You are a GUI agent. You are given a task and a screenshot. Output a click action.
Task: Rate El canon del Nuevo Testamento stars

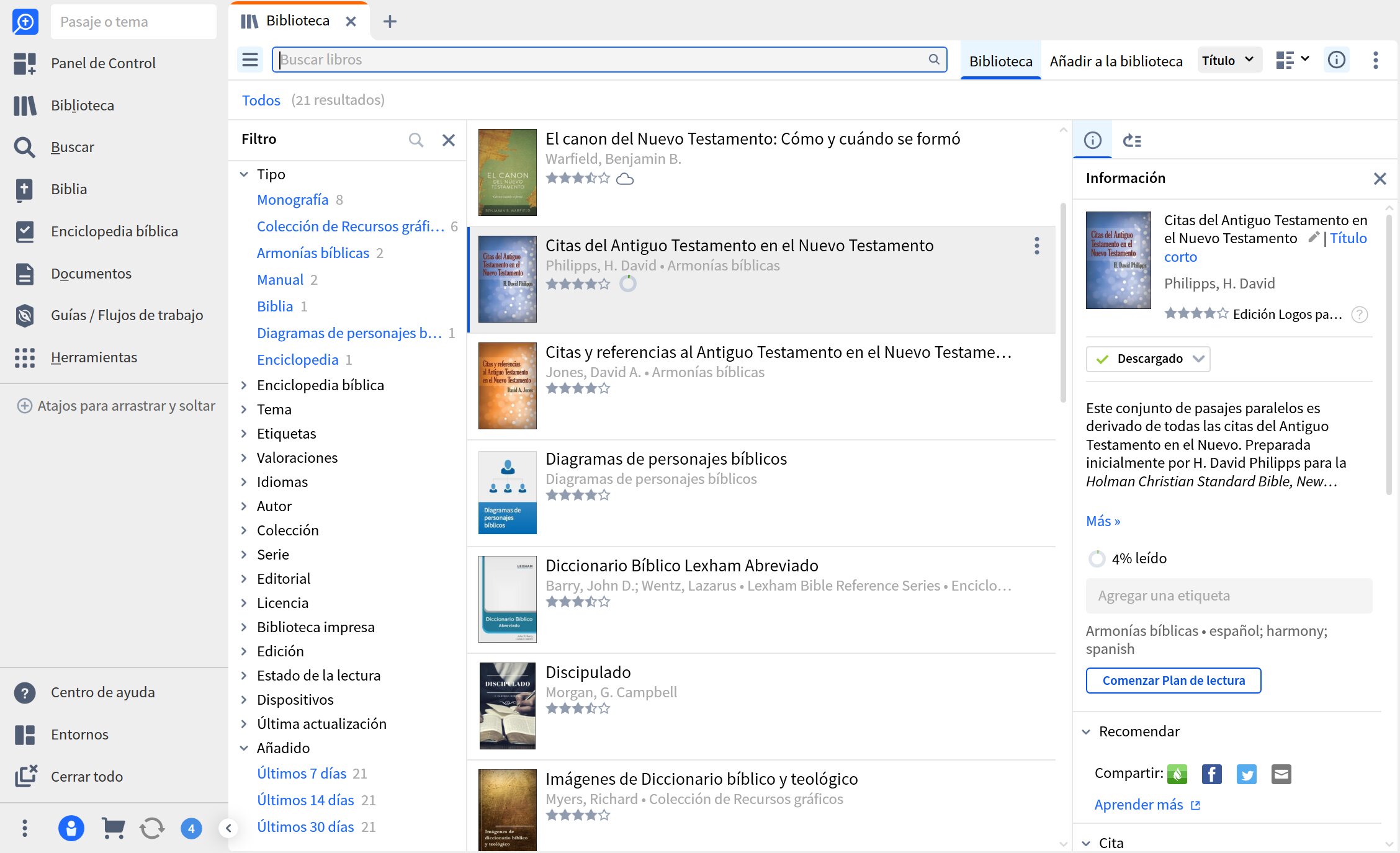pos(577,179)
